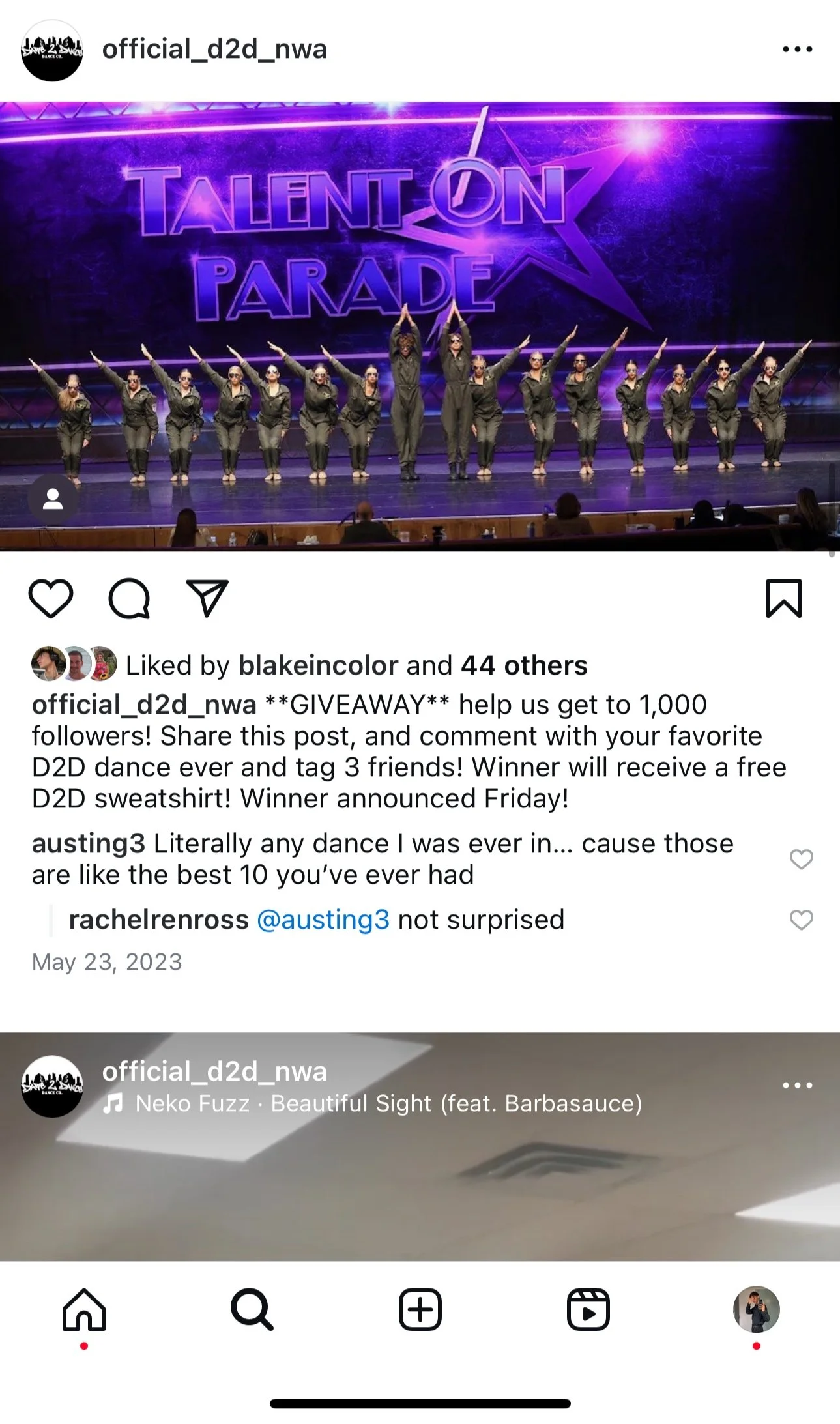The width and height of the screenshot is (840, 1424).
Task: Open comments with the speech bubble icon
Action: click(129, 598)
